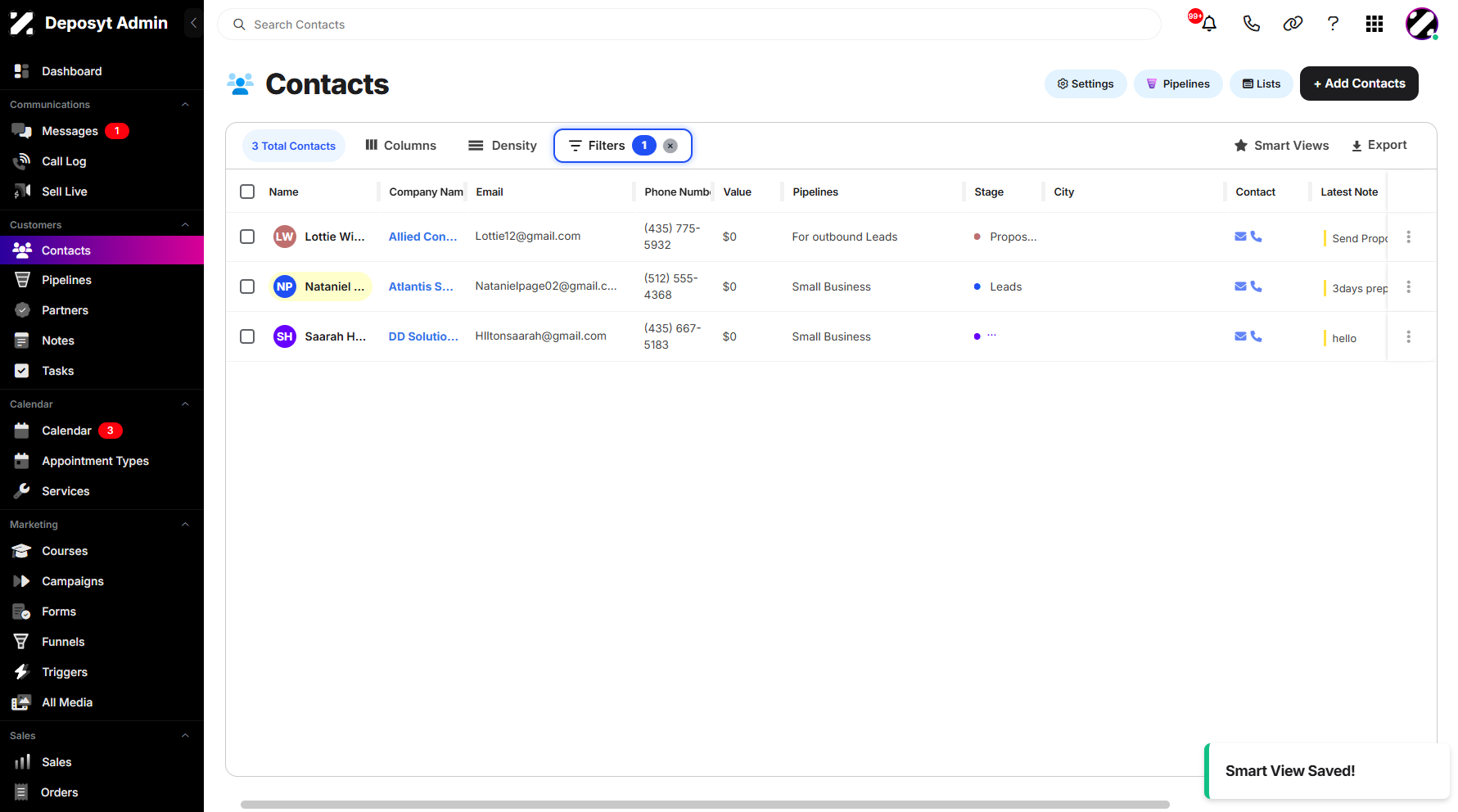
Task: Collapse the Marketing section
Action: (x=185, y=525)
